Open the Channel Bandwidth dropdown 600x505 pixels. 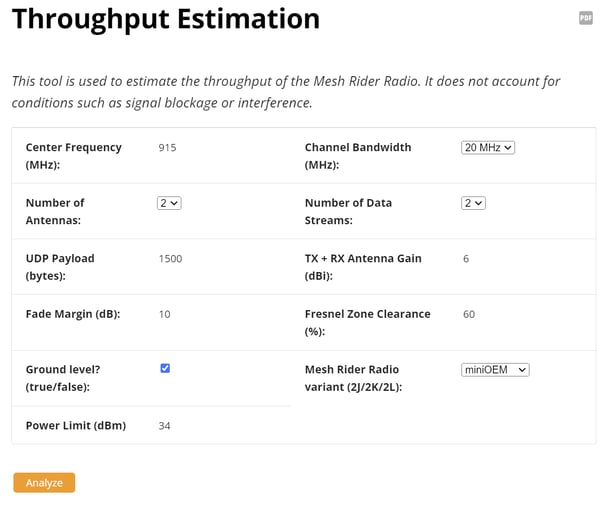tap(488, 147)
